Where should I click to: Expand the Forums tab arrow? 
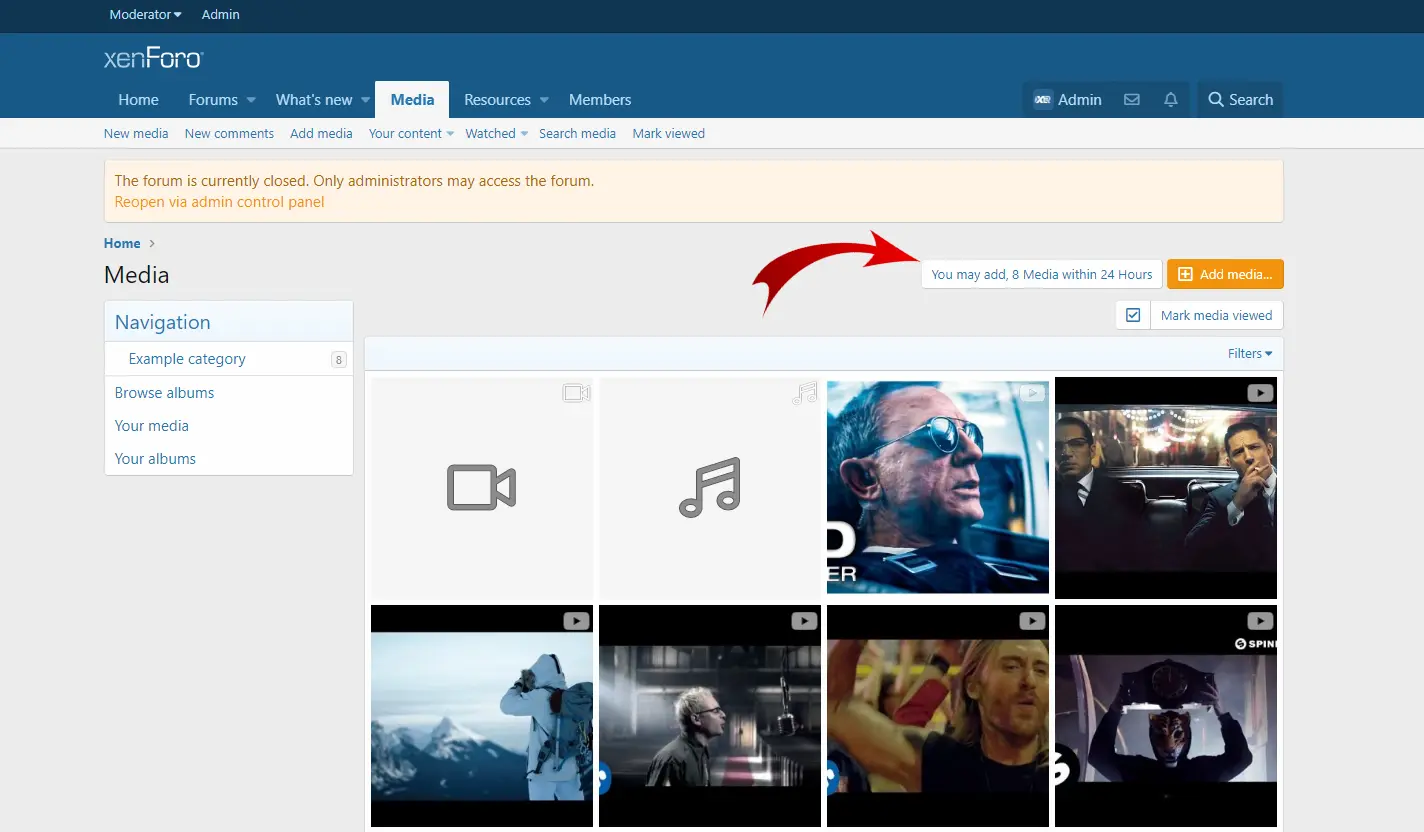251,100
